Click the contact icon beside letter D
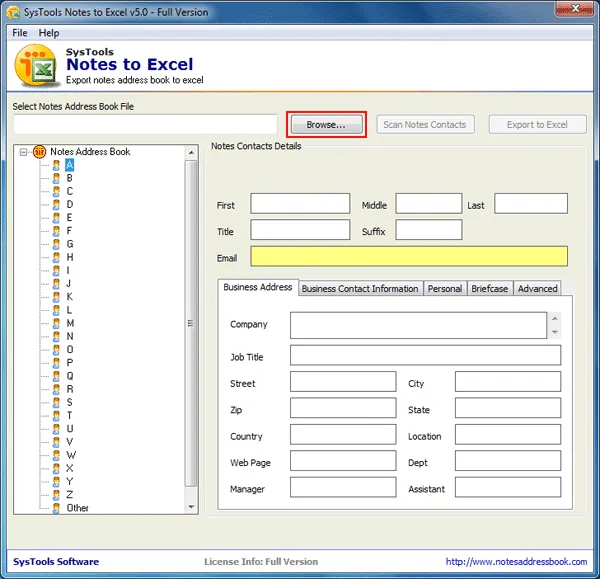The height and width of the screenshot is (579, 600). click(x=56, y=204)
